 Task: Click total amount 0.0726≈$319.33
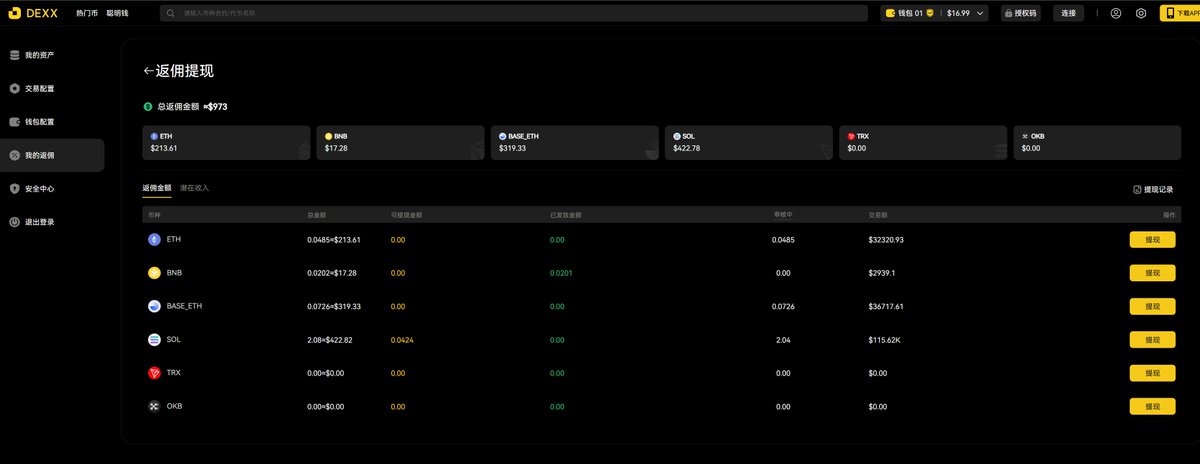pyautogui.click(x=334, y=306)
